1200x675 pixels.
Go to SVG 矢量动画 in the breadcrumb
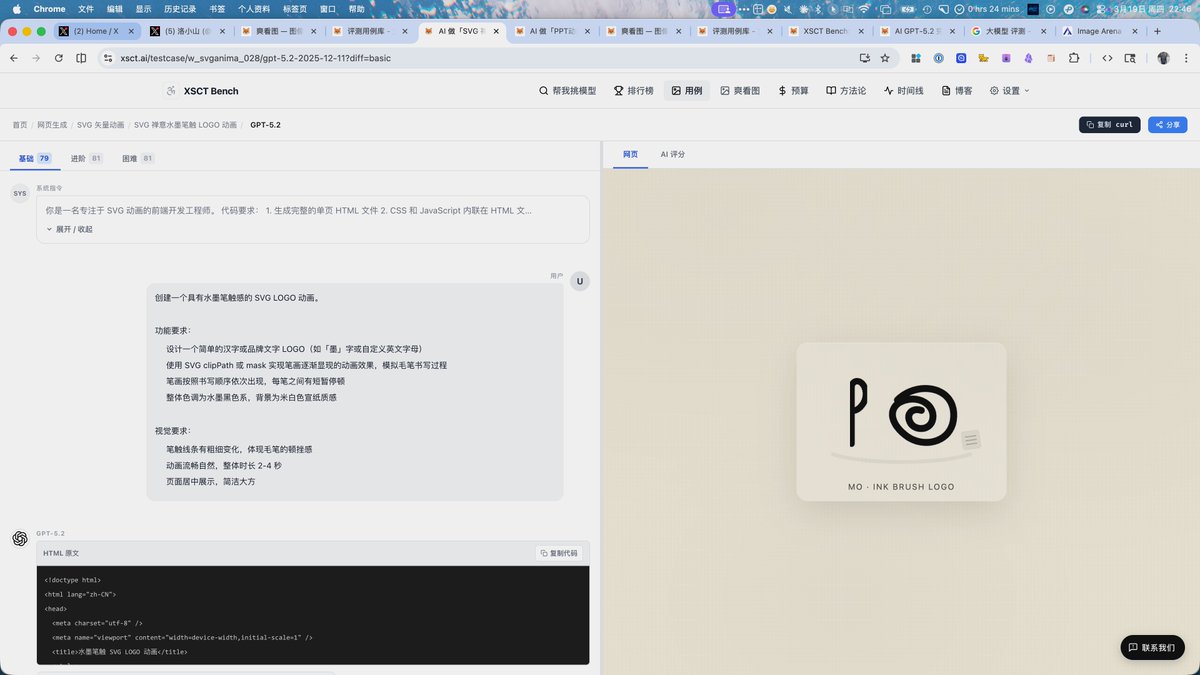(x=101, y=125)
